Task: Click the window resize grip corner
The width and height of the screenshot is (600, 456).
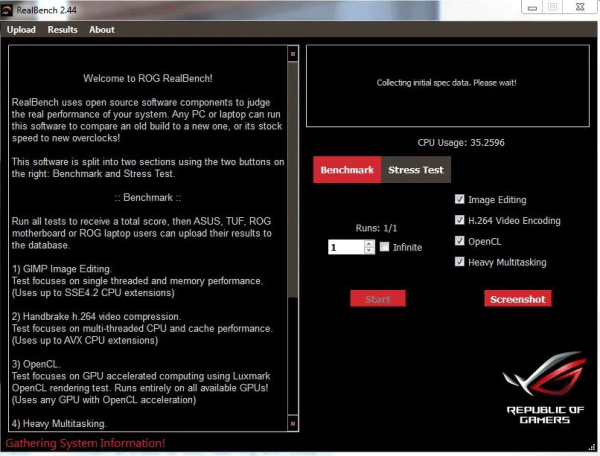Action: (x=592, y=446)
